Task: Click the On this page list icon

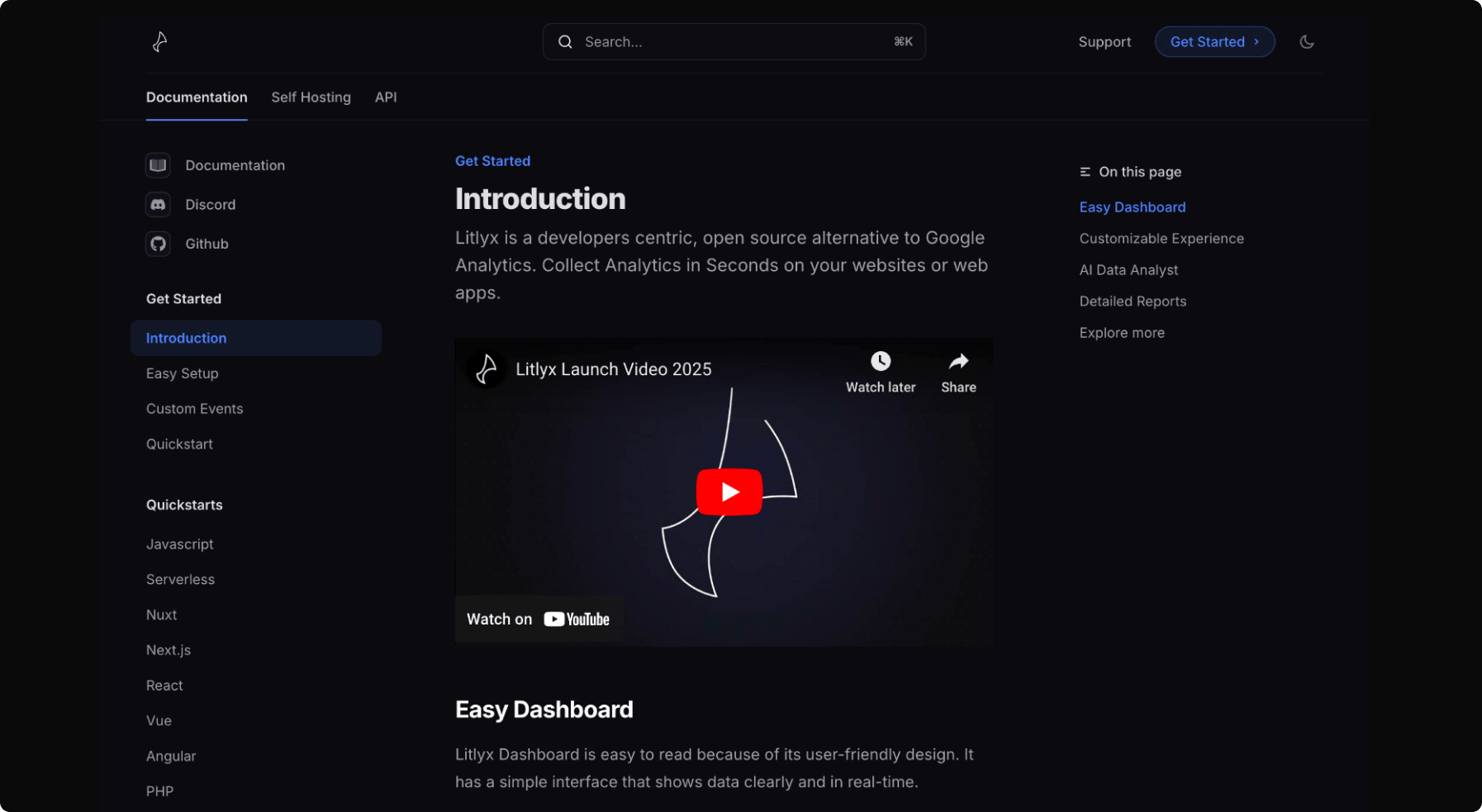Action: (1085, 172)
